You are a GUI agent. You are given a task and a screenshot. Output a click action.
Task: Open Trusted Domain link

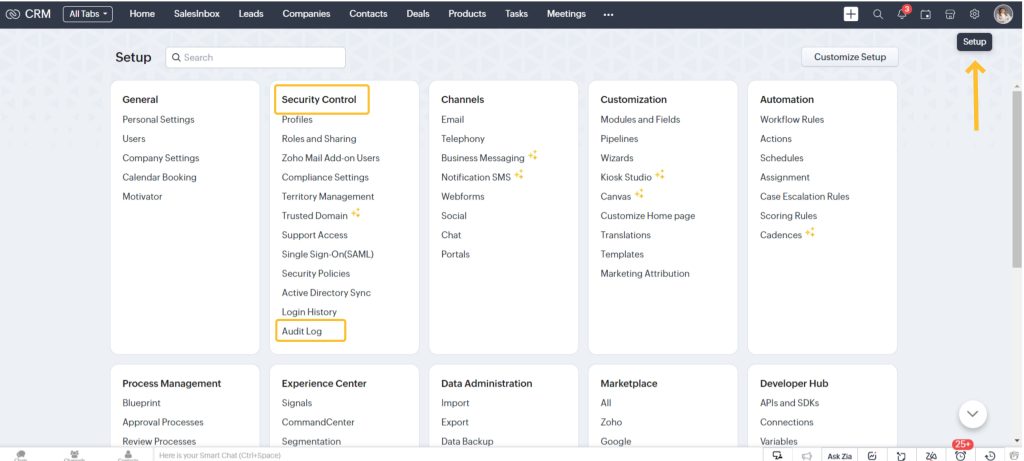tap(314, 215)
